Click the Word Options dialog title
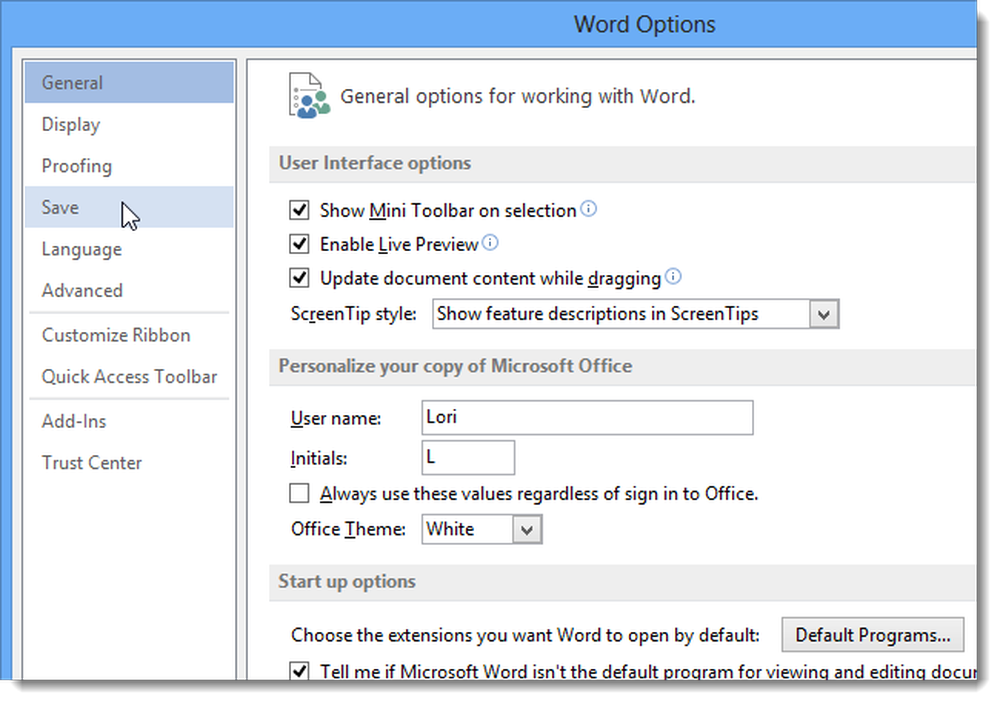The height and width of the screenshot is (703, 1000). tap(644, 24)
